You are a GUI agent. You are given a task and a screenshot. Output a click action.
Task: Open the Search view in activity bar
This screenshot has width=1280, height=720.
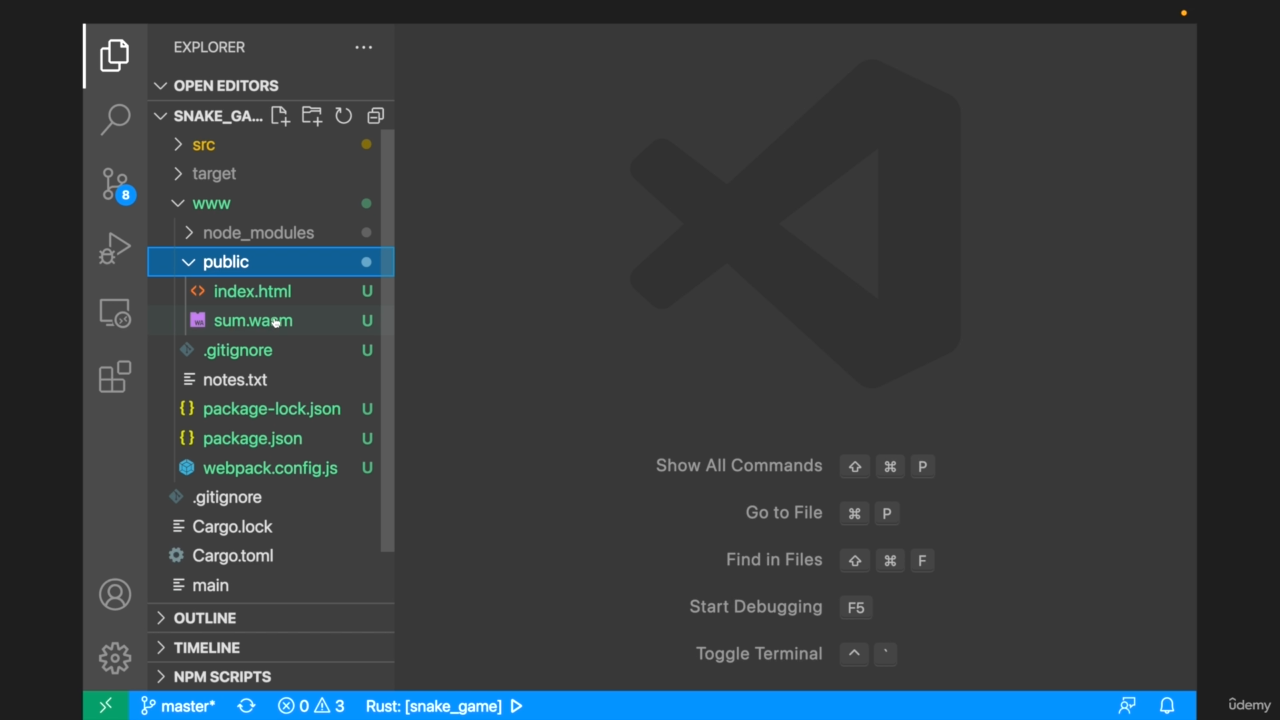[115, 119]
